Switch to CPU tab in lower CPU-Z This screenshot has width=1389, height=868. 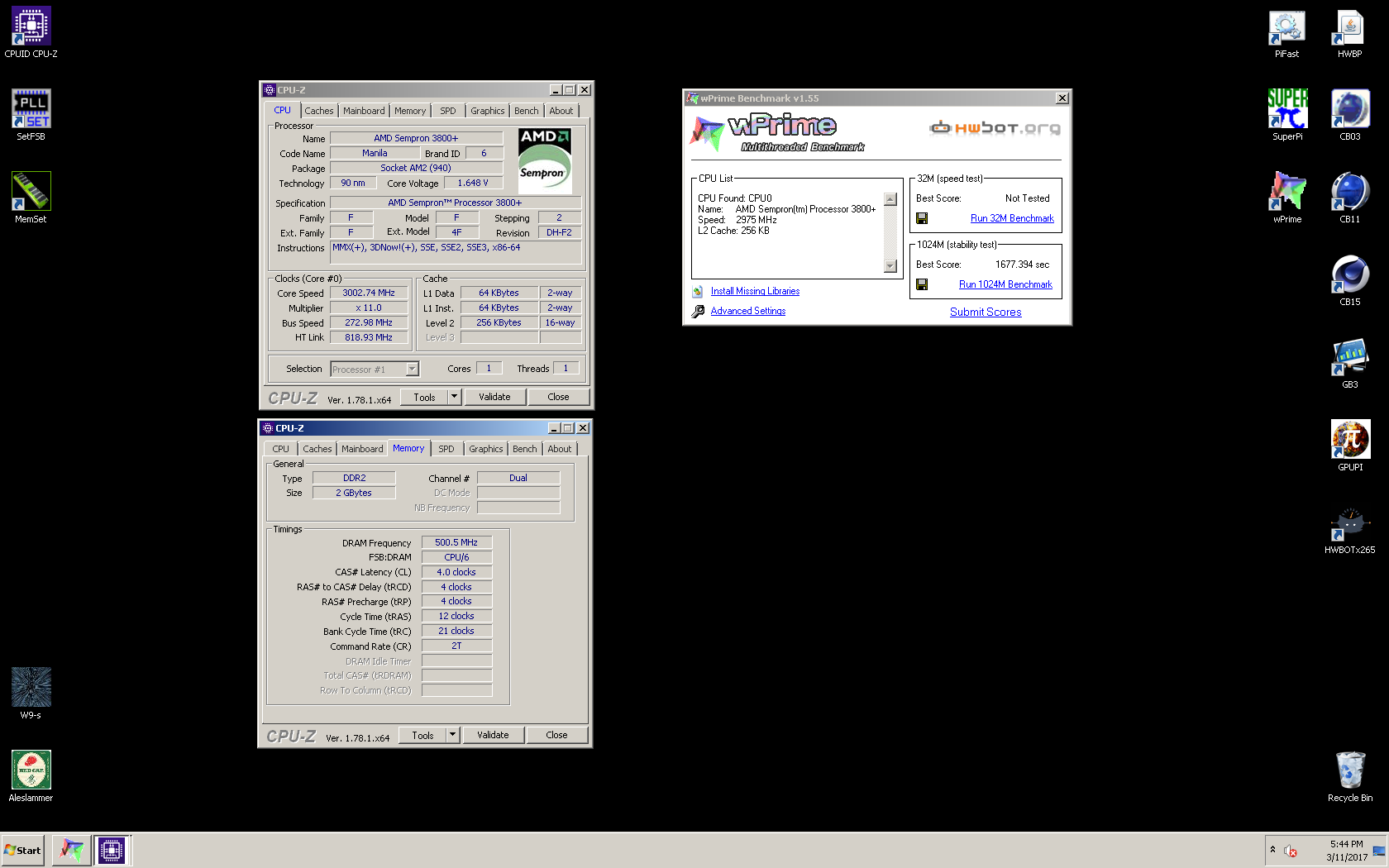(x=281, y=449)
